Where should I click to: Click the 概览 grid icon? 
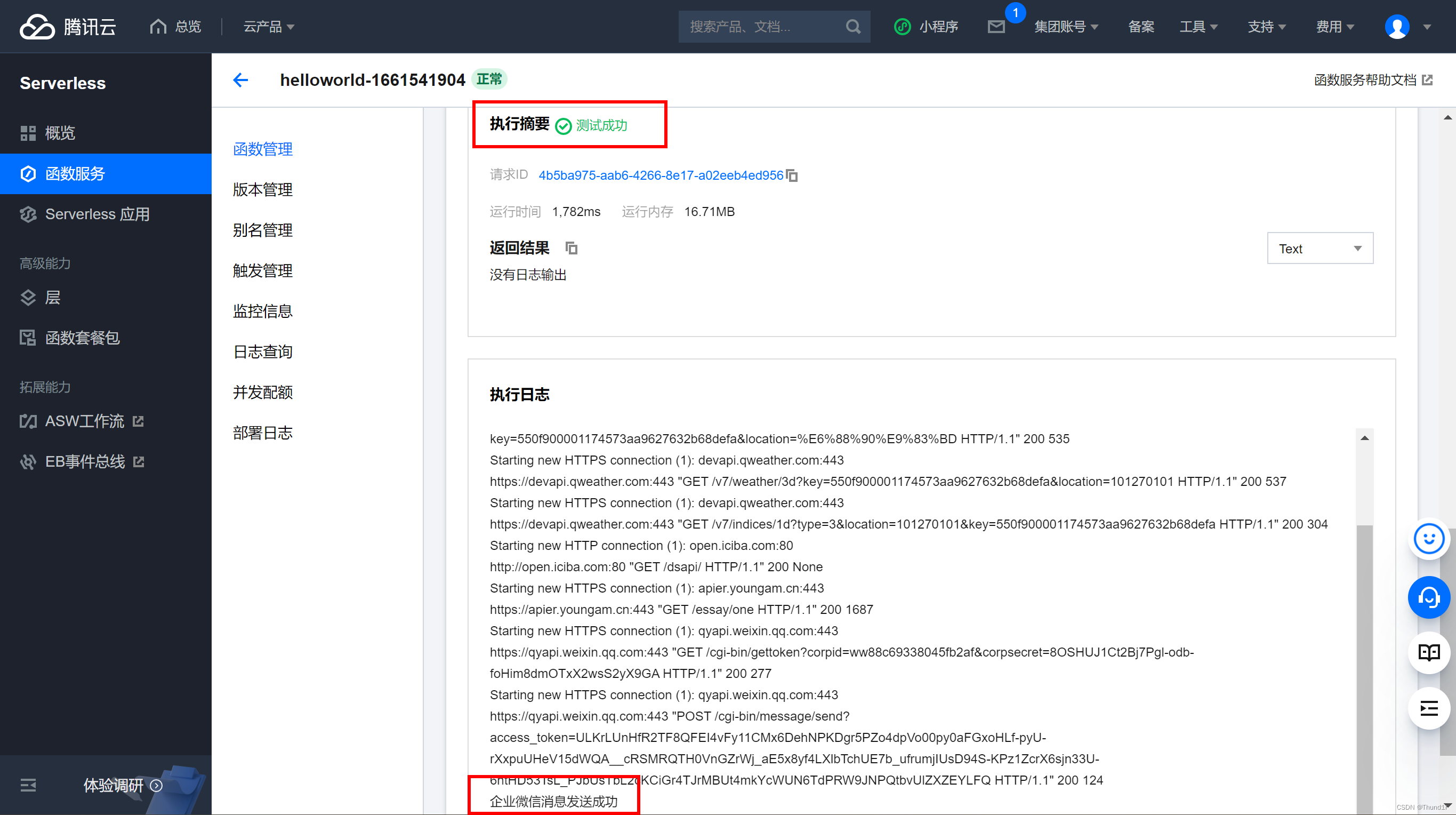28,133
